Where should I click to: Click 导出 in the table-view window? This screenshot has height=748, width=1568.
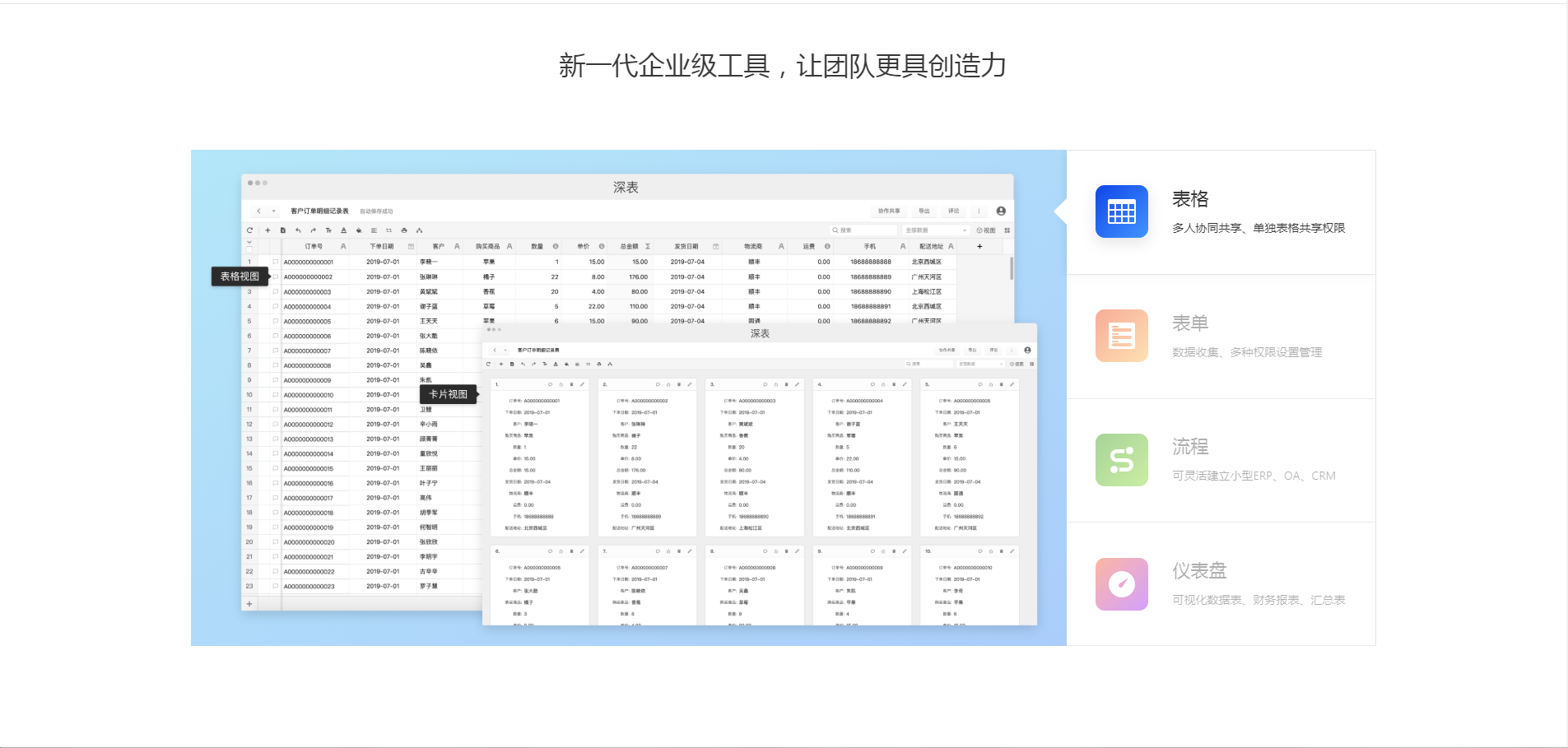924,211
